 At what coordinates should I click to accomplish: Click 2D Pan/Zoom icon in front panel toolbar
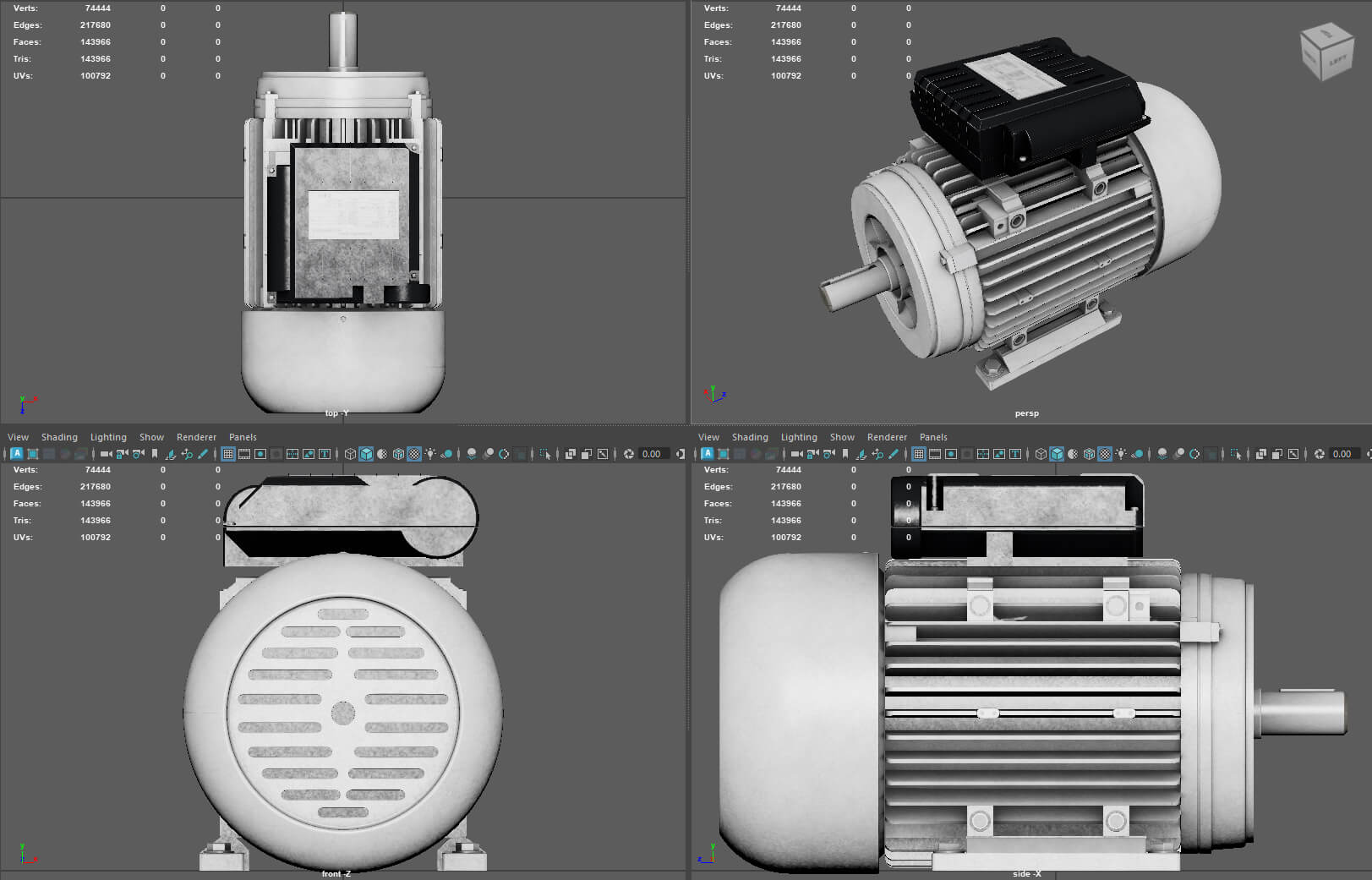[x=187, y=454]
